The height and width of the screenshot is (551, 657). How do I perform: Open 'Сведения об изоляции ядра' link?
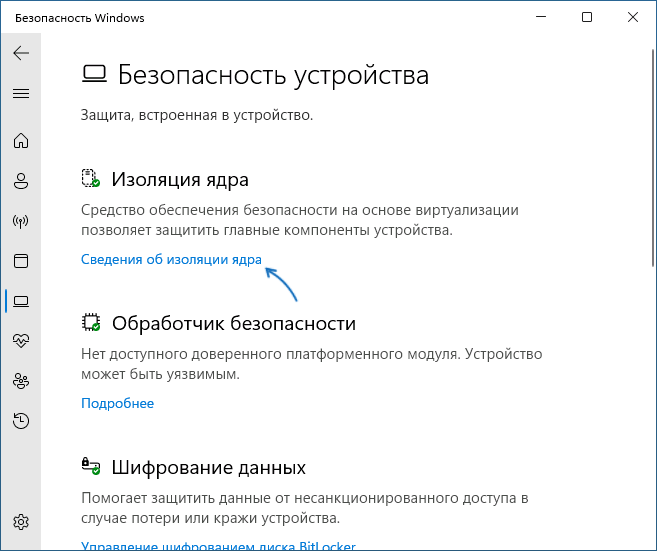171,260
